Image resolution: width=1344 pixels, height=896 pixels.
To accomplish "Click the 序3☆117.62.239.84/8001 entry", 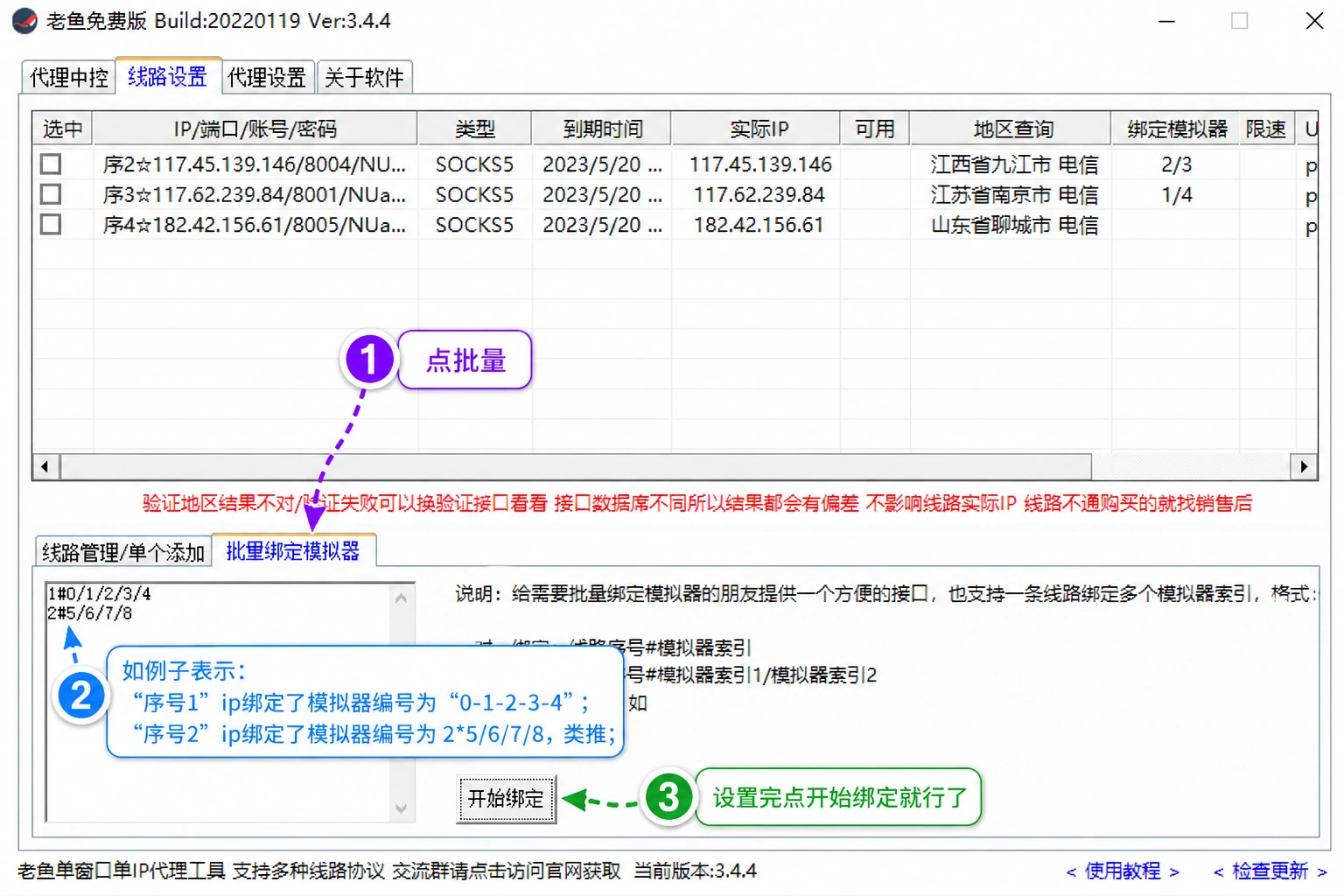I will tap(255, 195).
